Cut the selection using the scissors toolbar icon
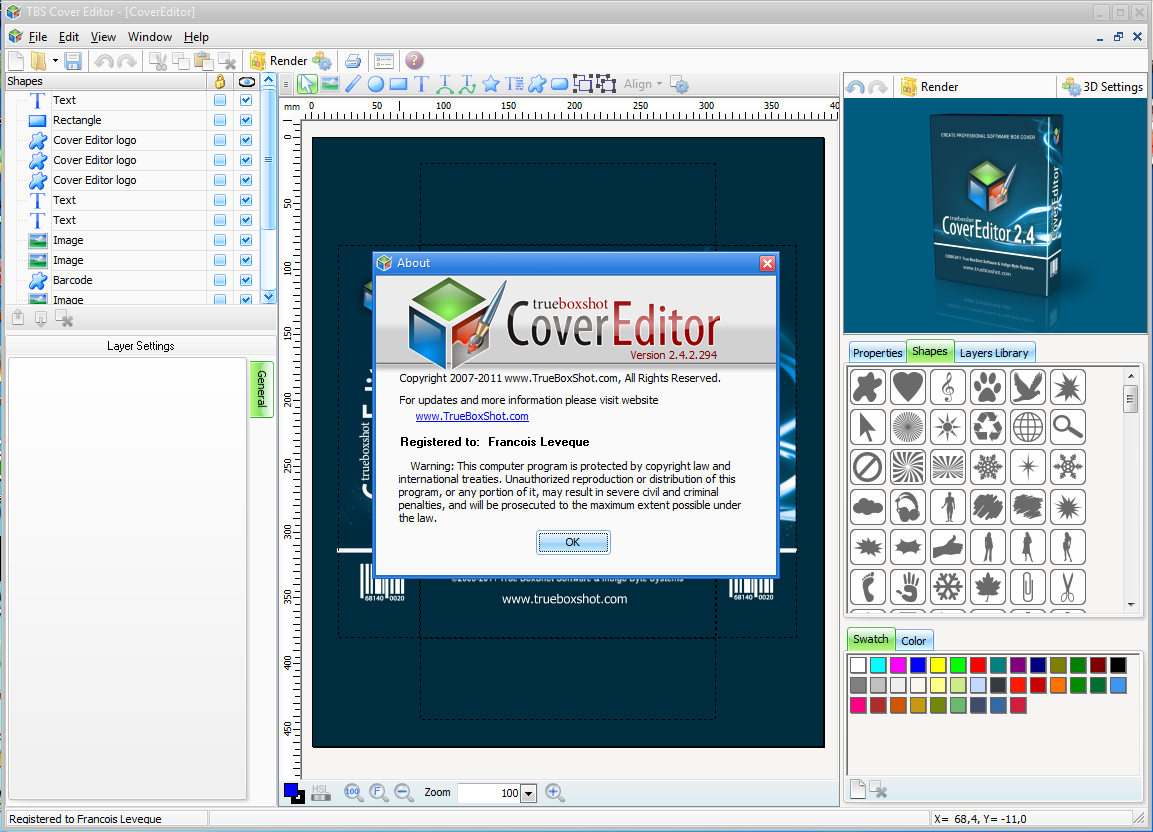1153x832 pixels. point(158,61)
